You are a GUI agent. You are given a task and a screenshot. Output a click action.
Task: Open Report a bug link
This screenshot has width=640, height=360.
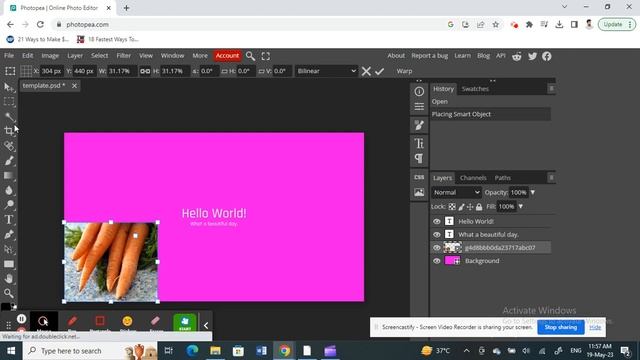(429, 56)
